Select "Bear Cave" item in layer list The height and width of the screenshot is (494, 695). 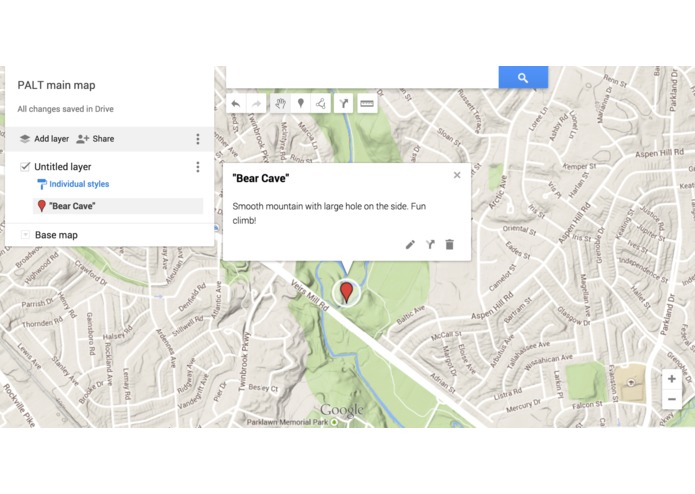tap(118, 206)
